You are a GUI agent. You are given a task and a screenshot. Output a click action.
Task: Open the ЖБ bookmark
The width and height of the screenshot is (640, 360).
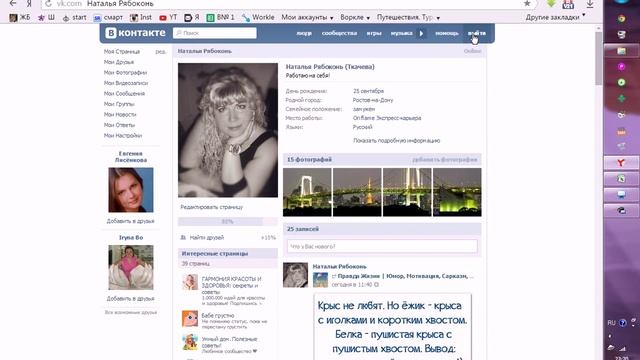pos(20,18)
